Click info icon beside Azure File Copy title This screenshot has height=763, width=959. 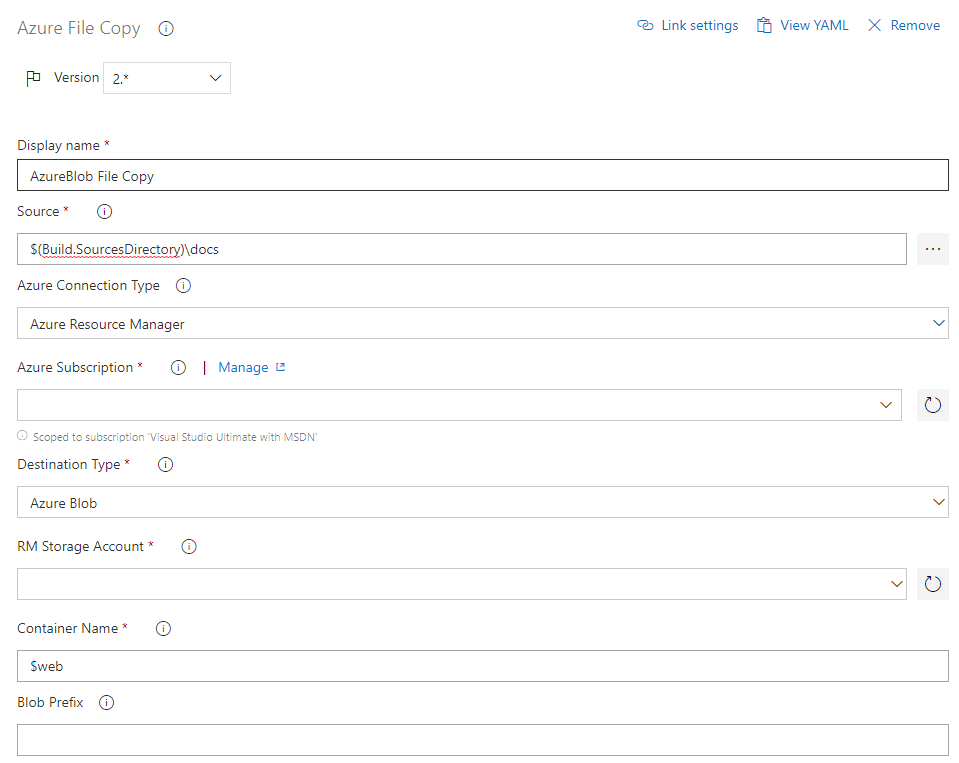(166, 29)
